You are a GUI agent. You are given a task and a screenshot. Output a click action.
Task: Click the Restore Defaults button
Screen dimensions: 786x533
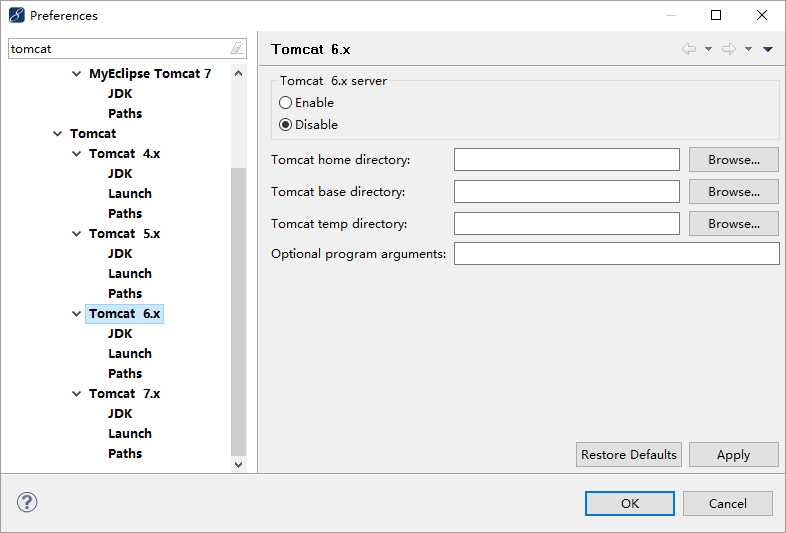tap(629, 455)
